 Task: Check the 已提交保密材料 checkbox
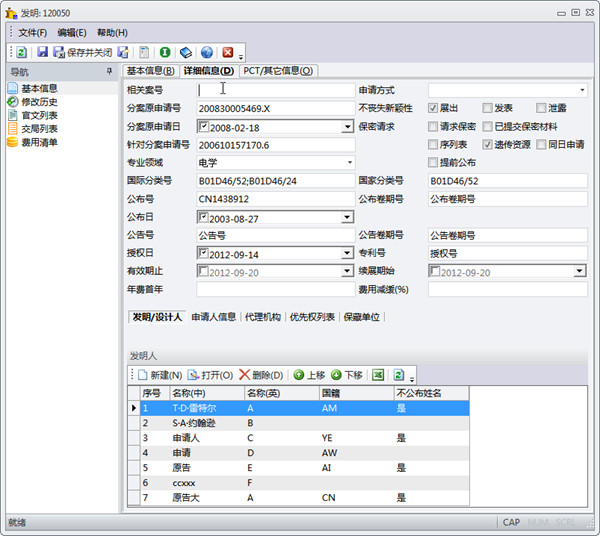point(487,126)
